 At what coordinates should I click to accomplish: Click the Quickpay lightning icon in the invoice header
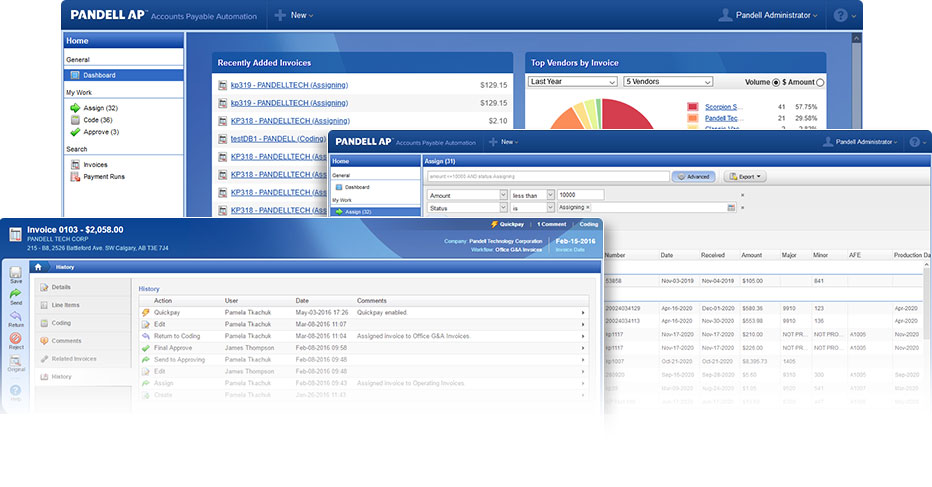494,224
